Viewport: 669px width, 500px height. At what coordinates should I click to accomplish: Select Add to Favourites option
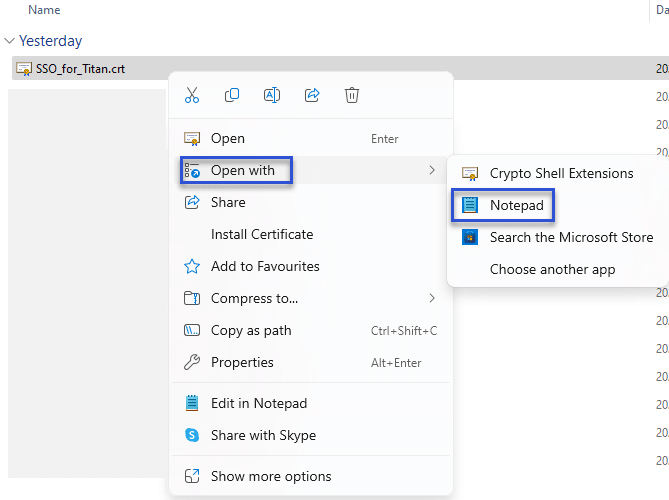(265, 267)
